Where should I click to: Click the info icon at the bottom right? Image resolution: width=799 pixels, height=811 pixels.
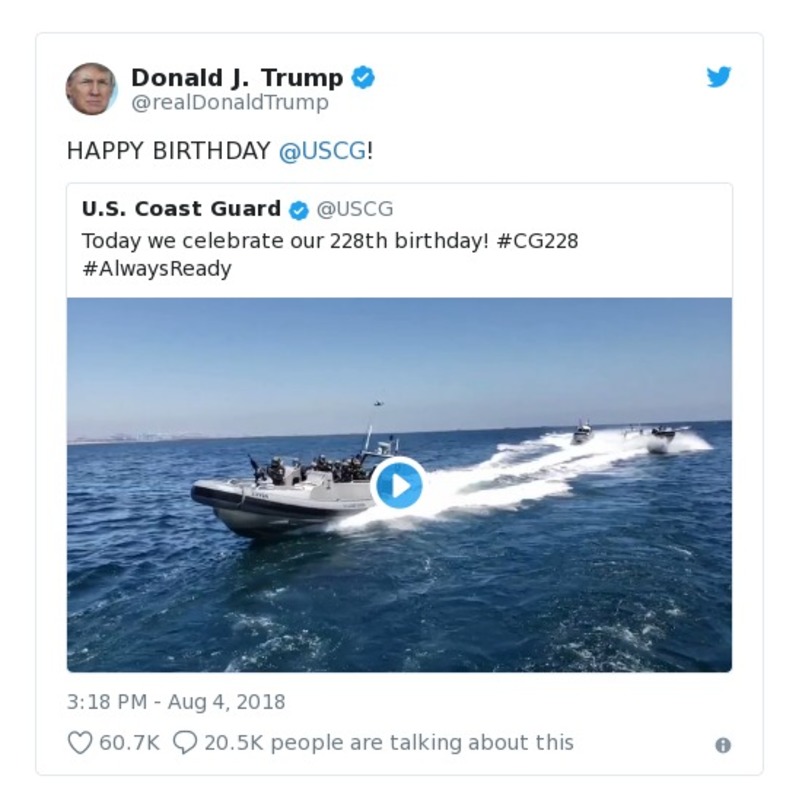[721, 744]
